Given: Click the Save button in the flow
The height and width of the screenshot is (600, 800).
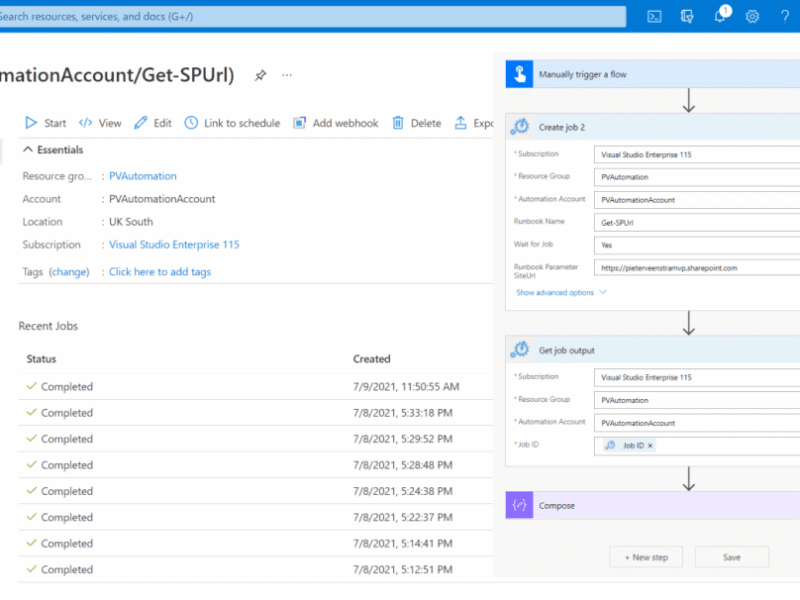Looking at the screenshot, I should click(732, 557).
